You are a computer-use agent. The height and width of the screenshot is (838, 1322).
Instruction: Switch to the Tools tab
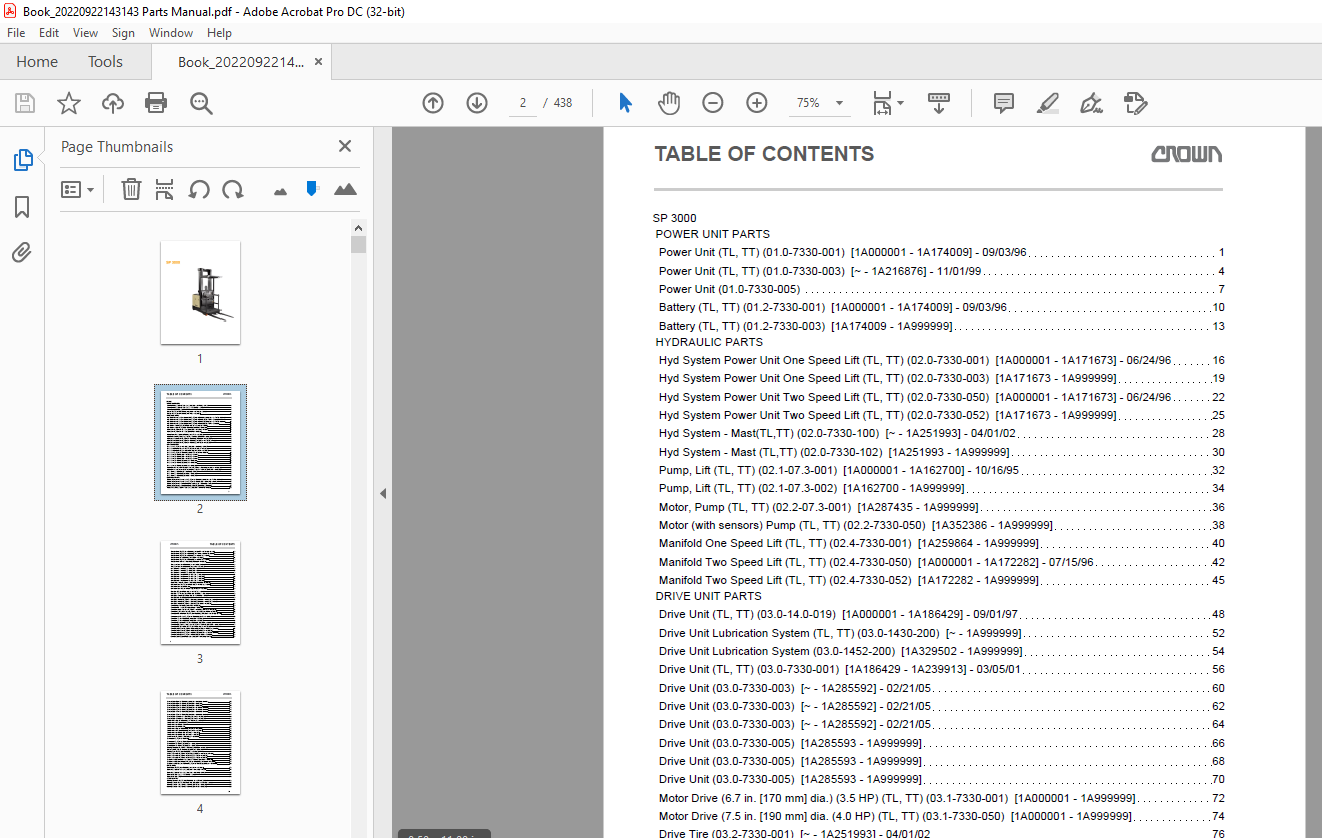point(105,62)
